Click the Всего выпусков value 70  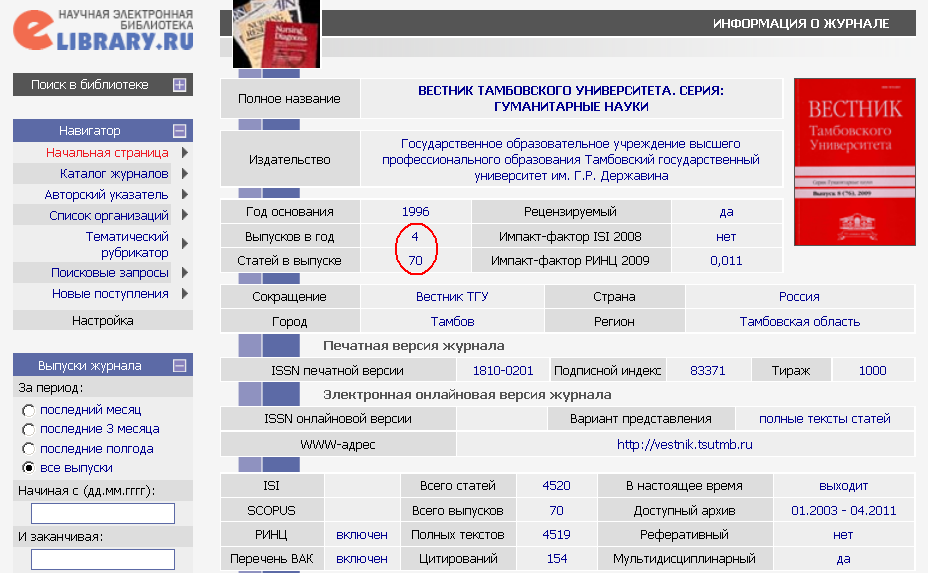click(556, 510)
